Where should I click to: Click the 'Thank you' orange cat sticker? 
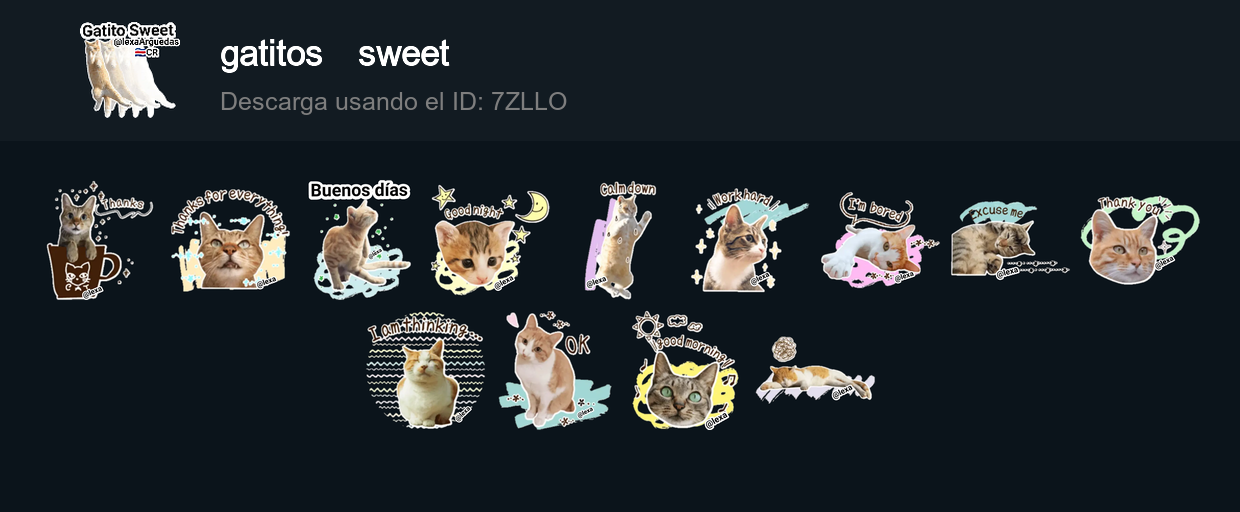[1139, 240]
